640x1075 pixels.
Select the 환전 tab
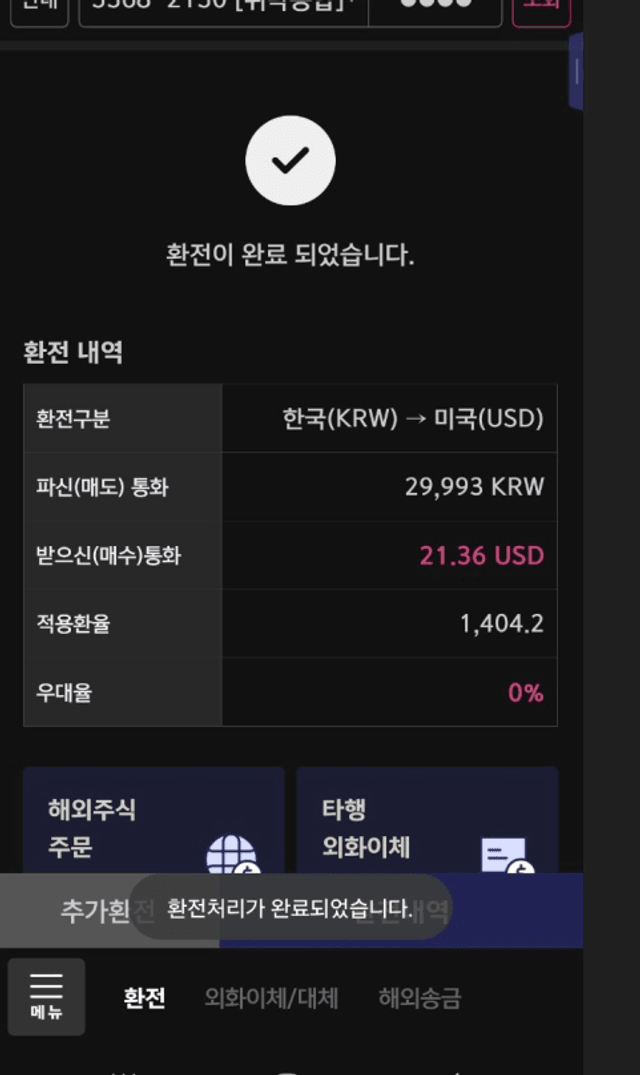(144, 998)
